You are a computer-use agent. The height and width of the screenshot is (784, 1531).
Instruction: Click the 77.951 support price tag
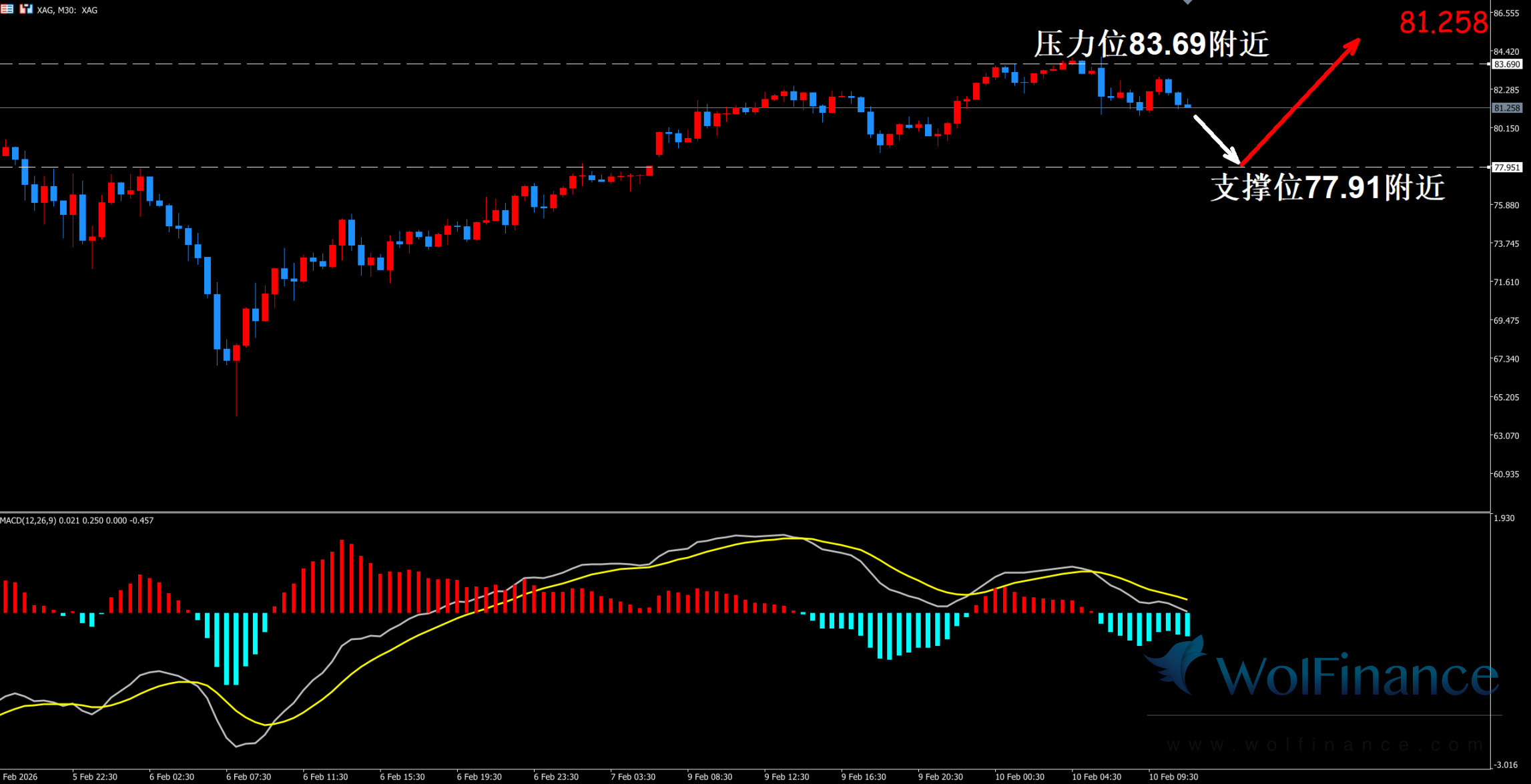[x=1507, y=167]
